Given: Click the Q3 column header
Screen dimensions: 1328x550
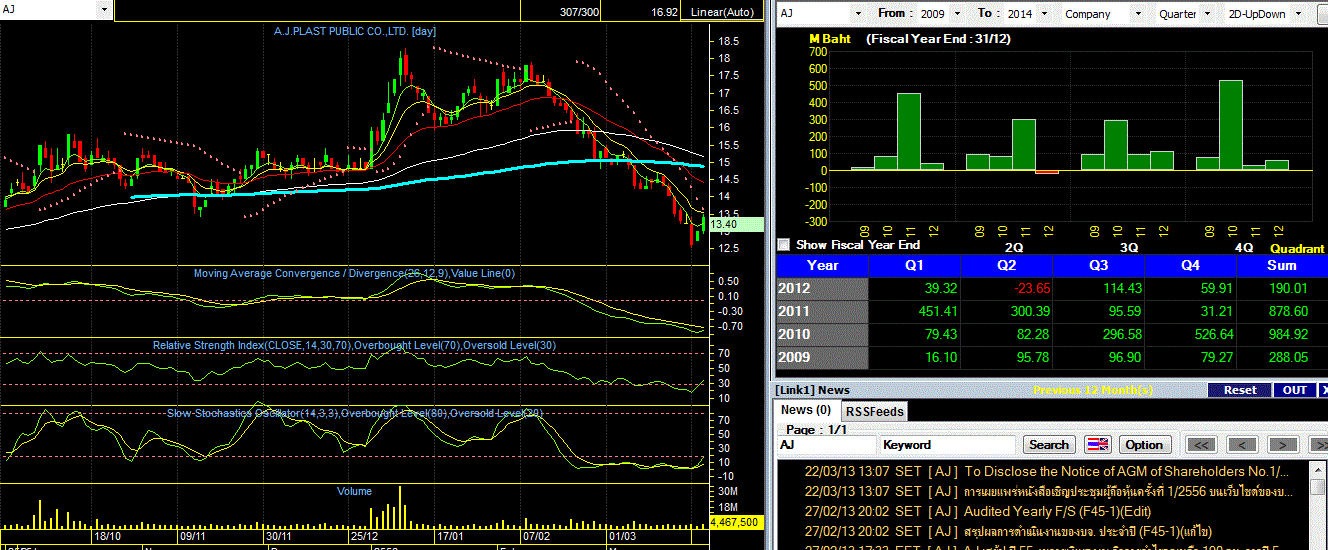Looking at the screenshot, I should [1098, 266].
